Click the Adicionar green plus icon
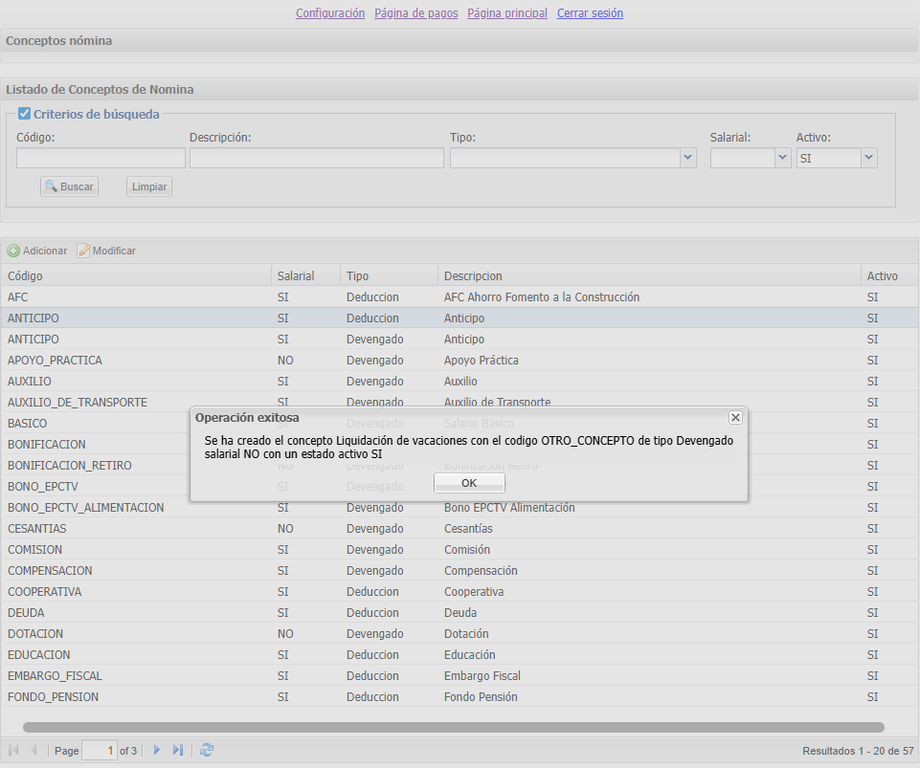 click(x=14, y=251)
